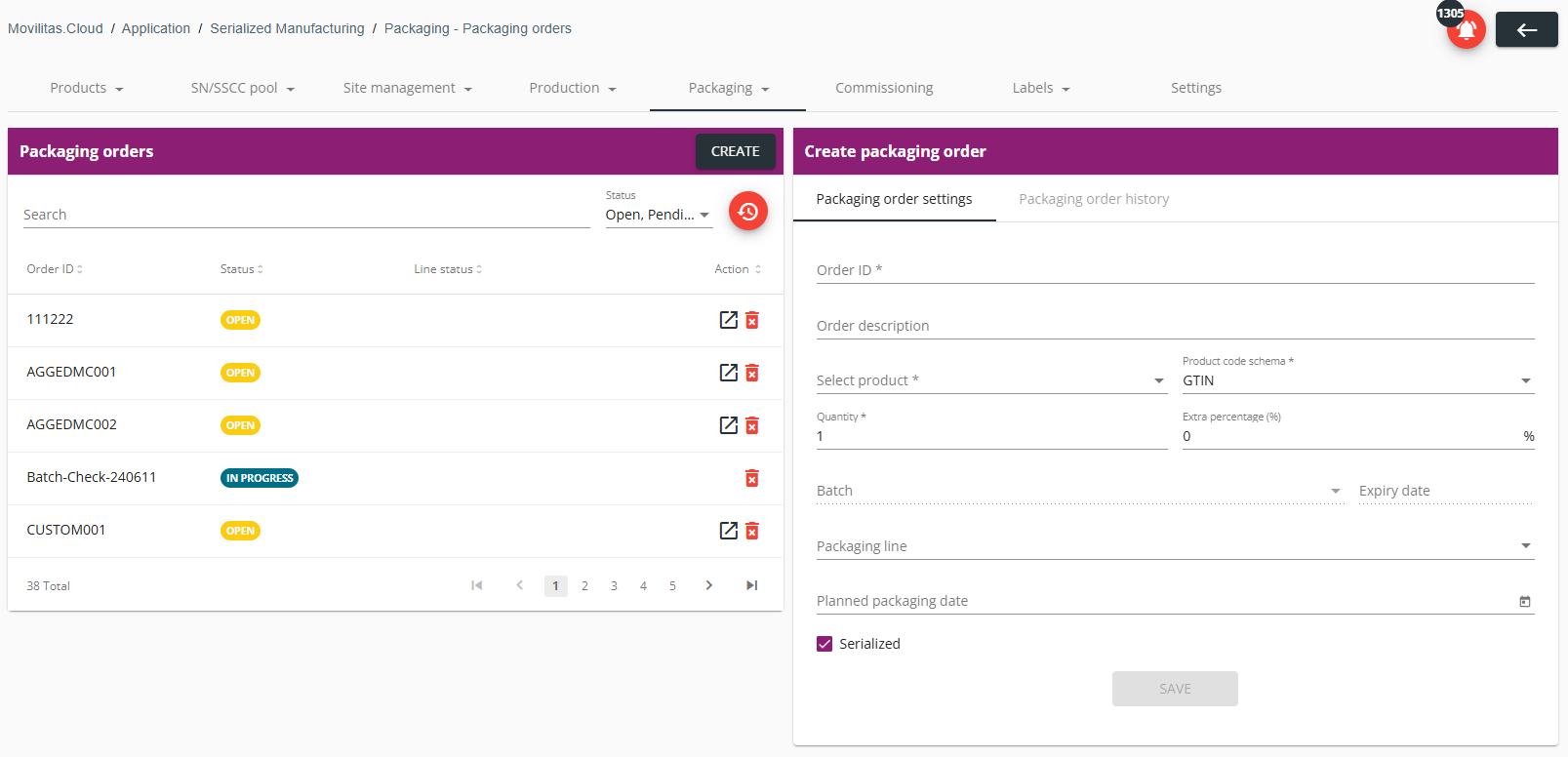The width and height of the screenshot is (1568, 757).
Task: Open the Product code schema dropdown
Action: (x=1358, y=380)
